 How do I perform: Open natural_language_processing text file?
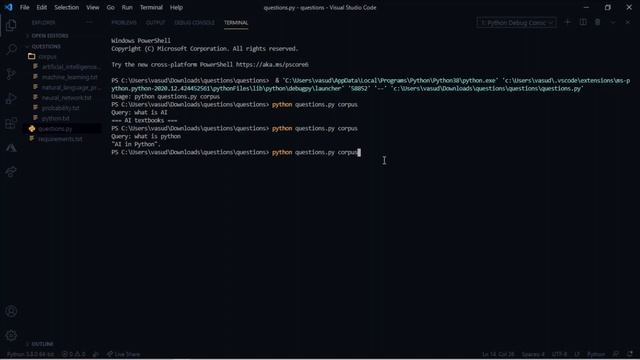pyautogui.click(x=71, y=87)
